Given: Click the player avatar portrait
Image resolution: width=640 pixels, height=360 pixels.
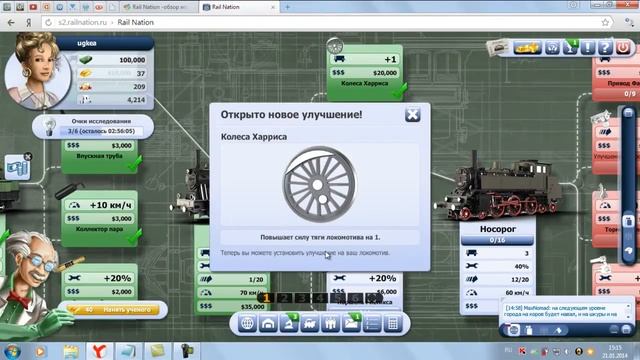Looking at the screenshot, I should coord(38,72).
